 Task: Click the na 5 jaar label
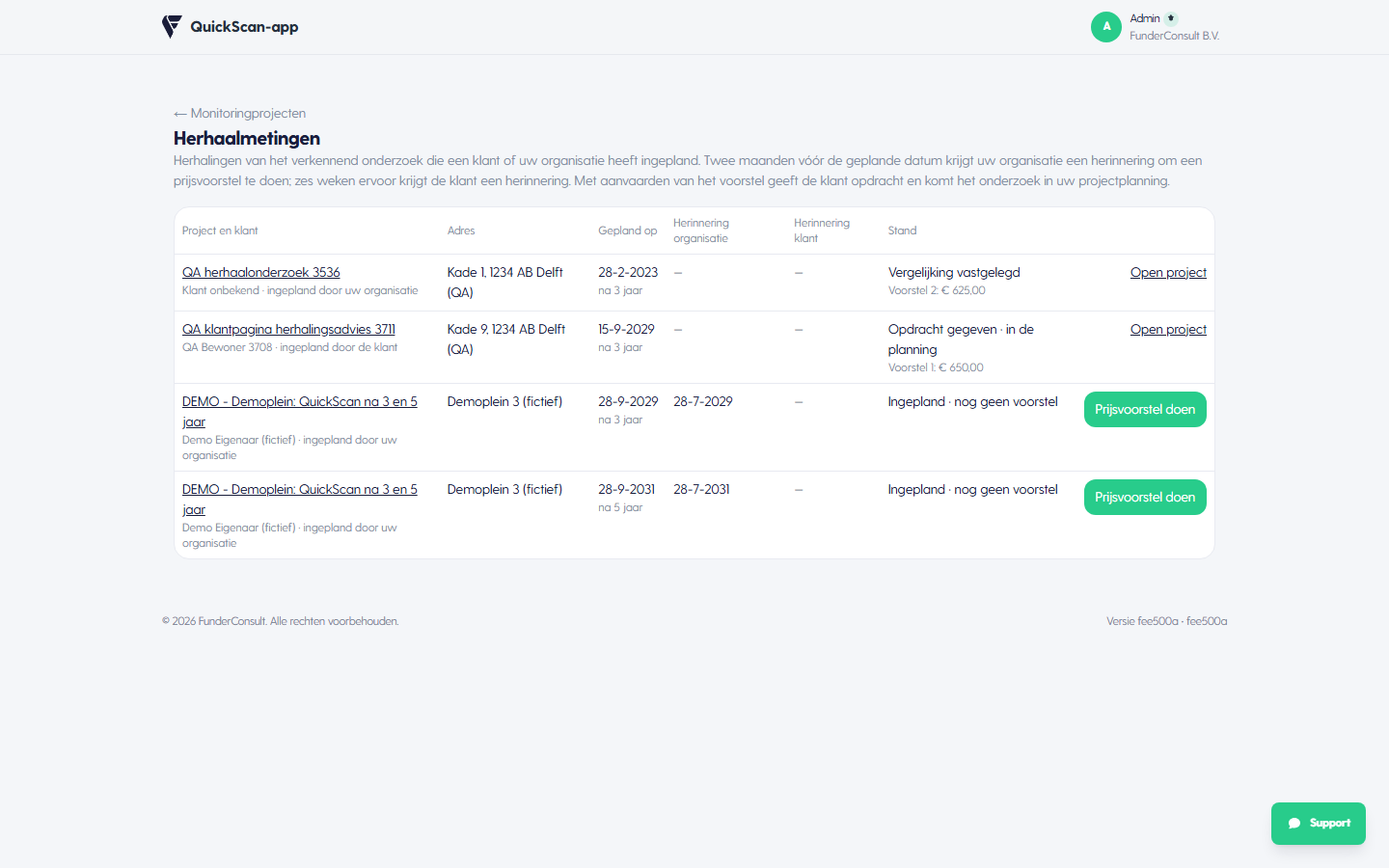click(x=620, y=507)
